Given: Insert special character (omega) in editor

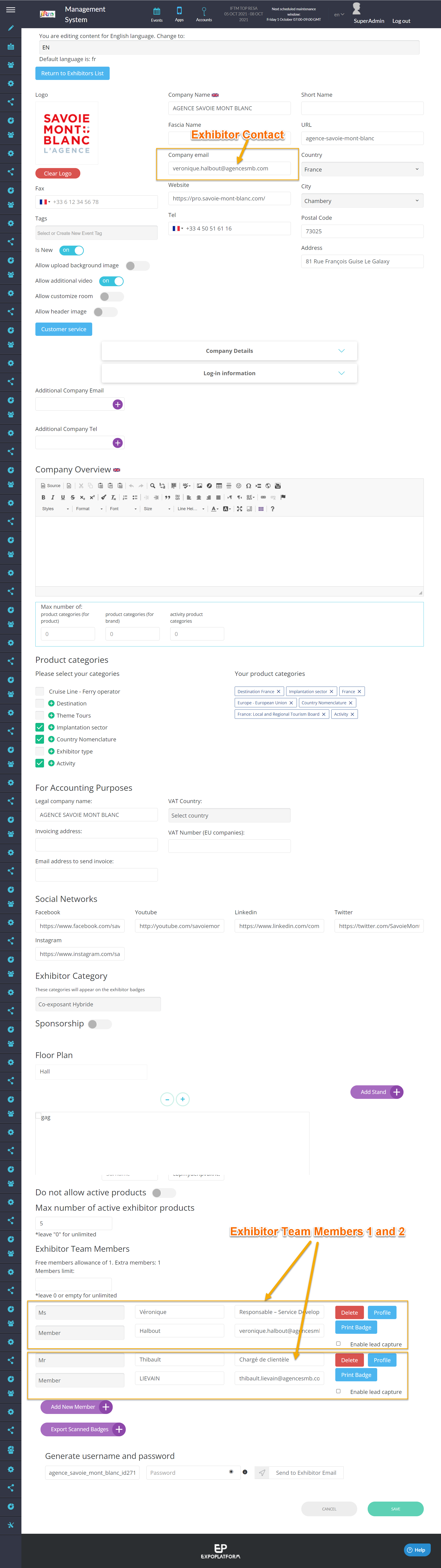Looking at the screenshot, I should [248, 486].
